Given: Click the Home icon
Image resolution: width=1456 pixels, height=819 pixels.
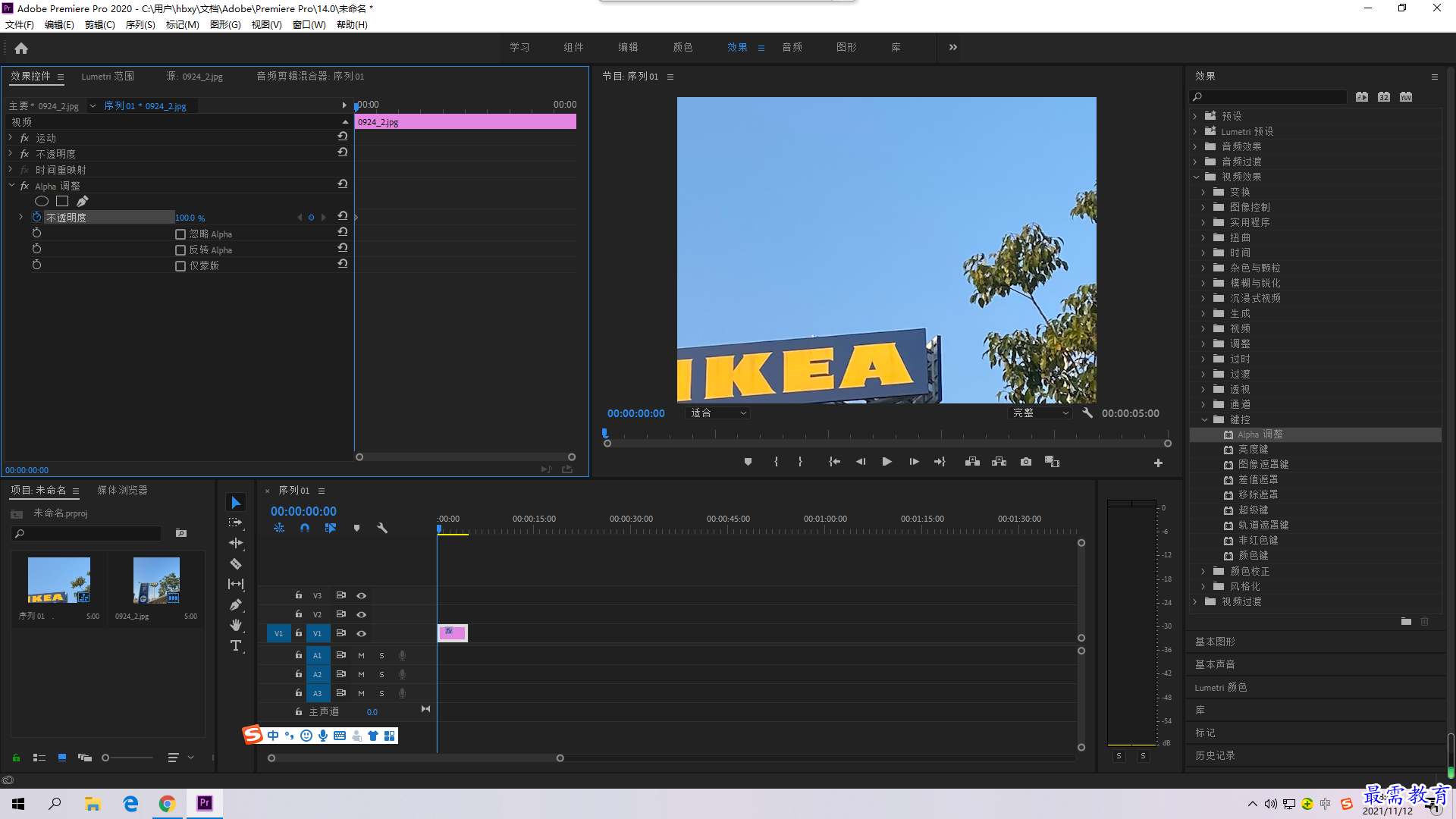Looking at the screenshot, I should pos(21,48).
